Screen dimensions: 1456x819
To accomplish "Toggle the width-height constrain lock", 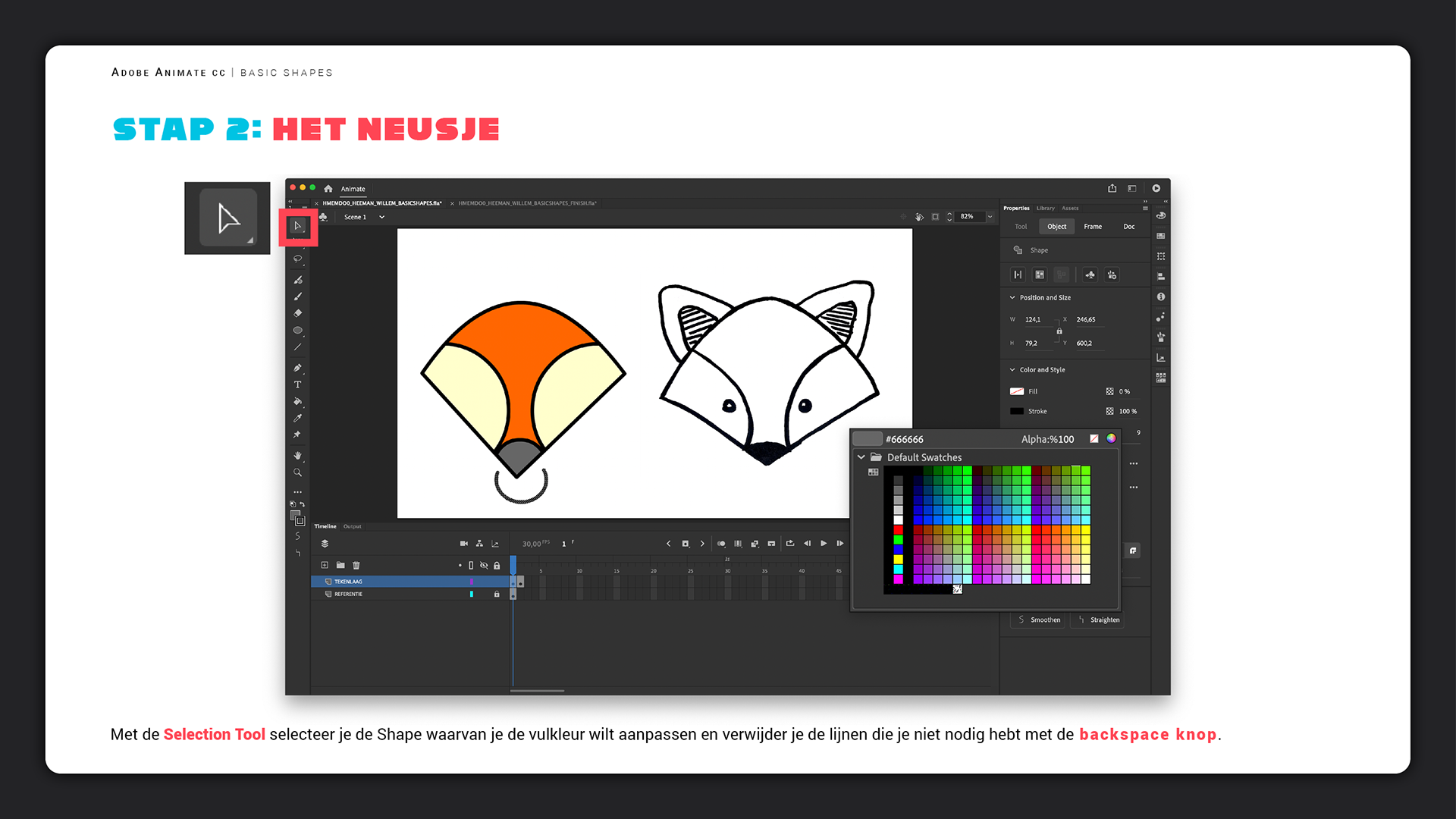I will 1059,331.
